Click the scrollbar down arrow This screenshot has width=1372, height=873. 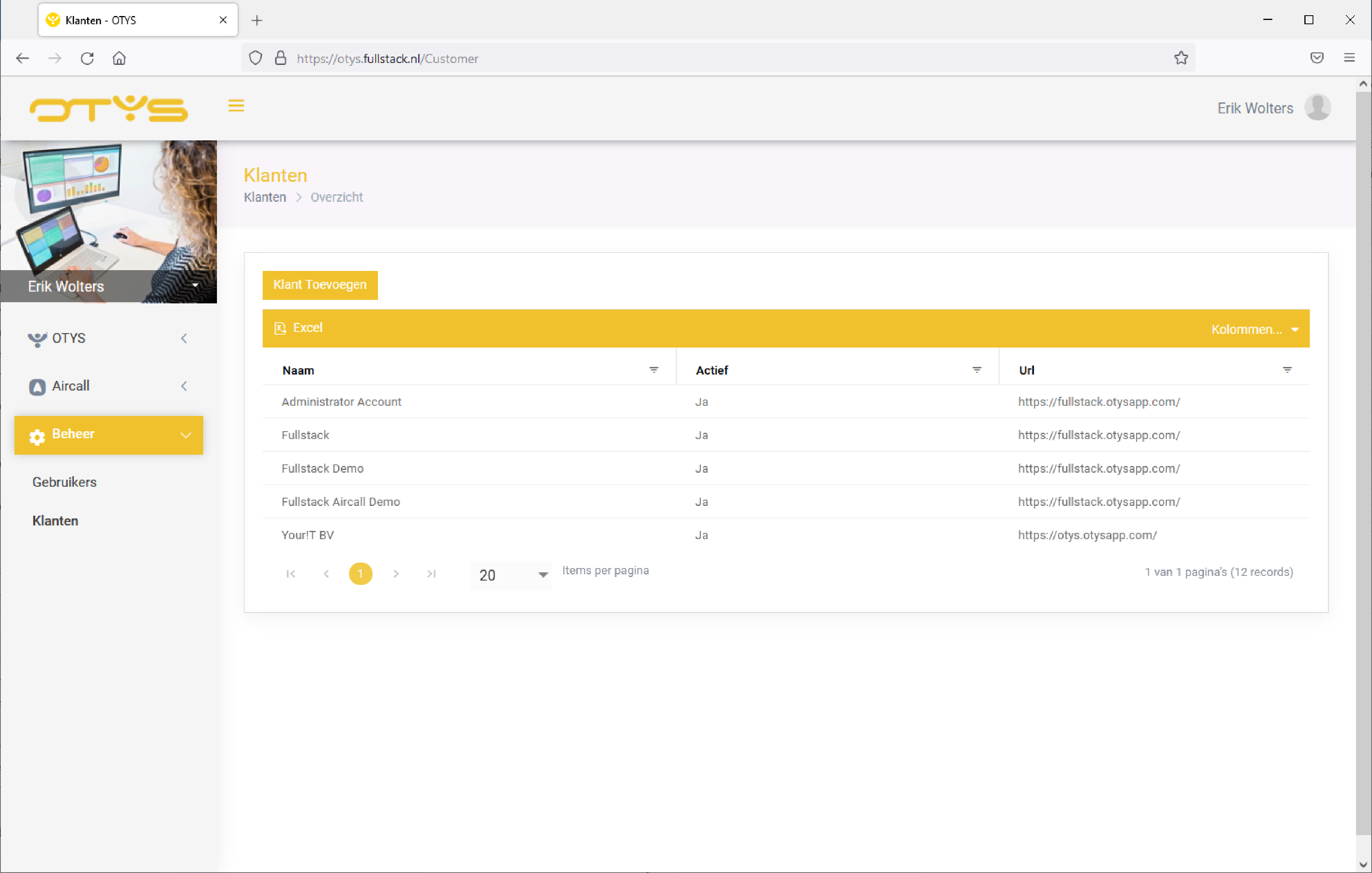(x=1363, y=864)
